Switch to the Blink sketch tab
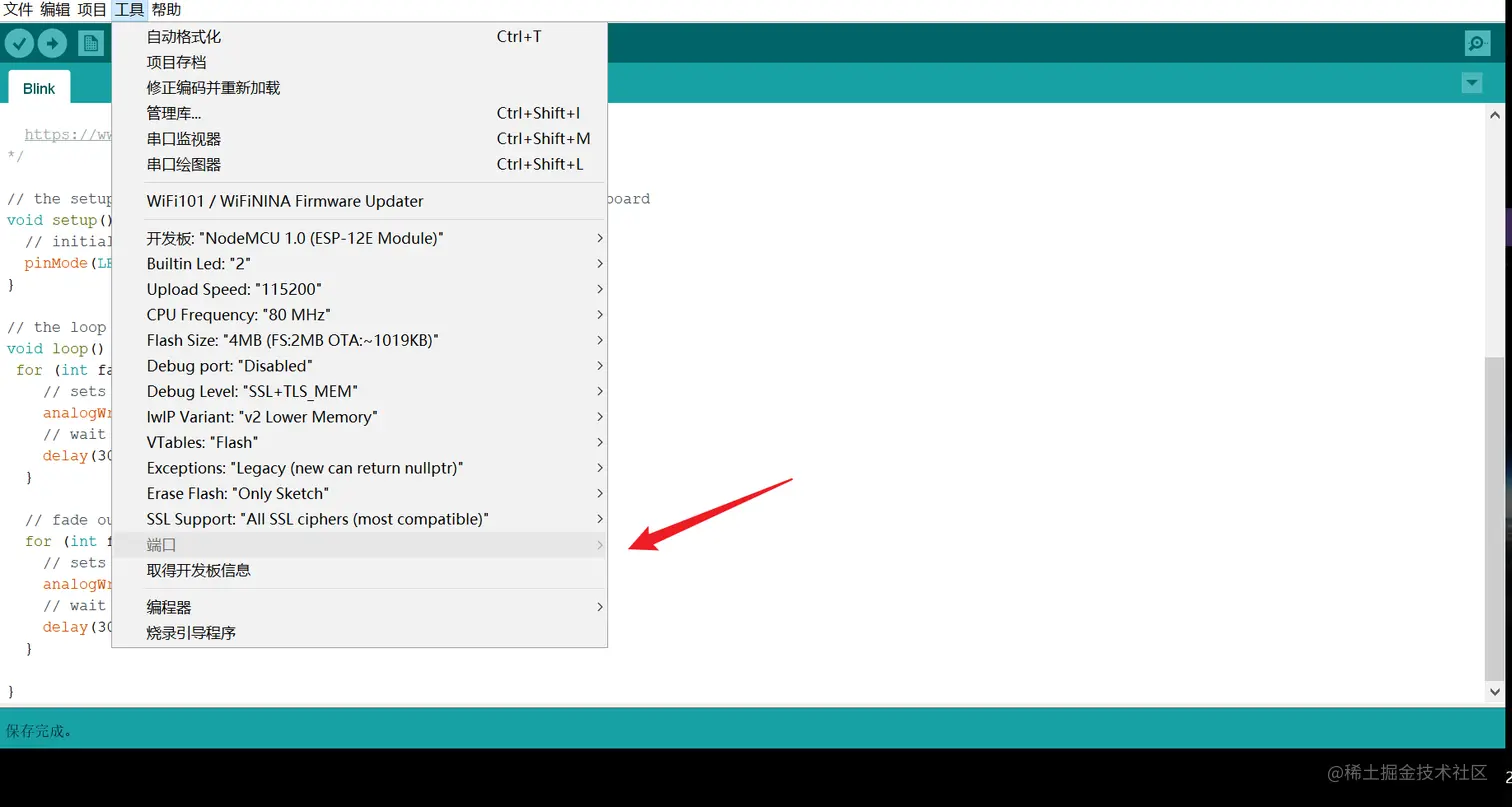This screenshot has width=1512, height=807. 39,88
